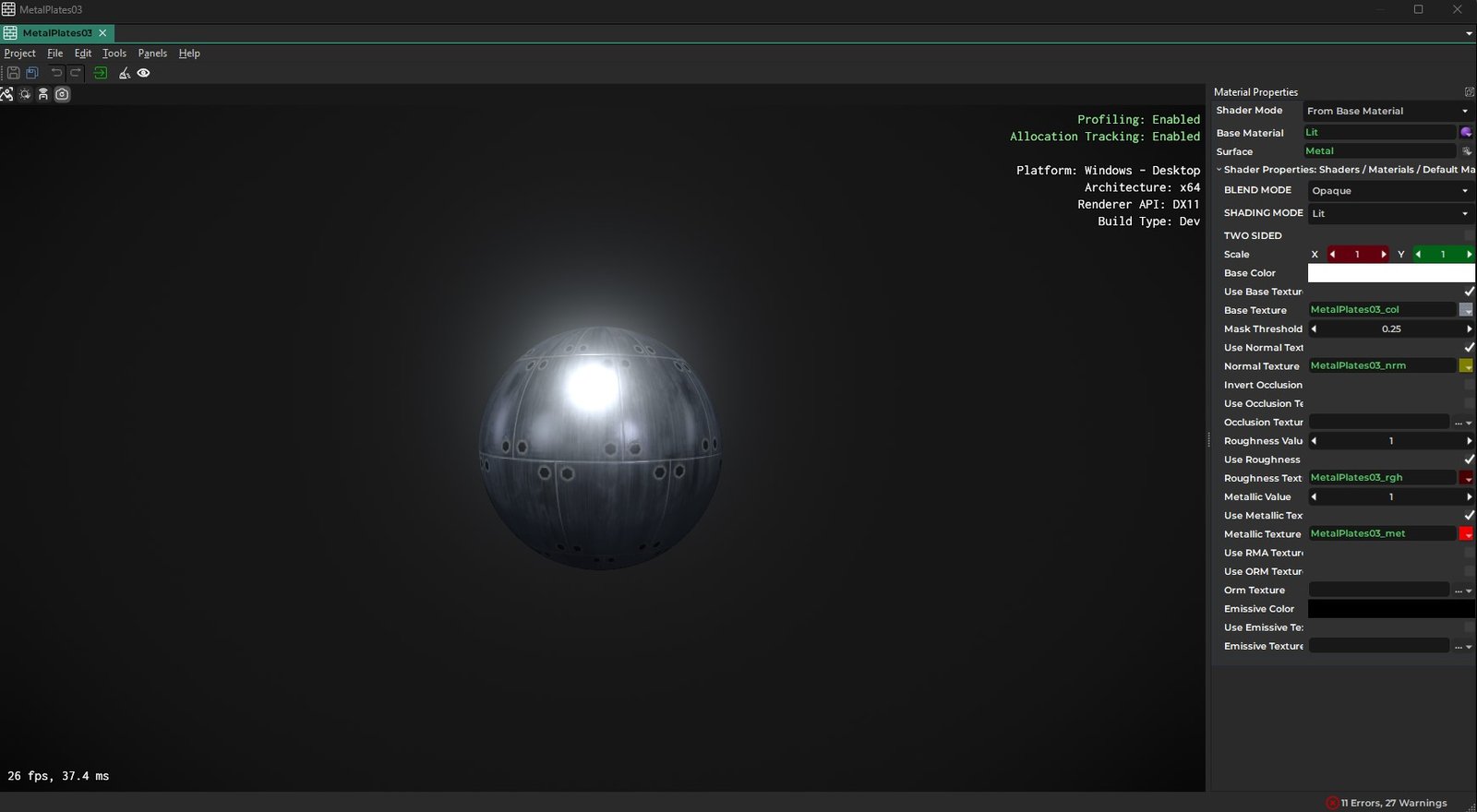Viewport: 1477px width, 812px height.
Task: Uncheck Use Metallic Texture
Action: point(1470,515)
